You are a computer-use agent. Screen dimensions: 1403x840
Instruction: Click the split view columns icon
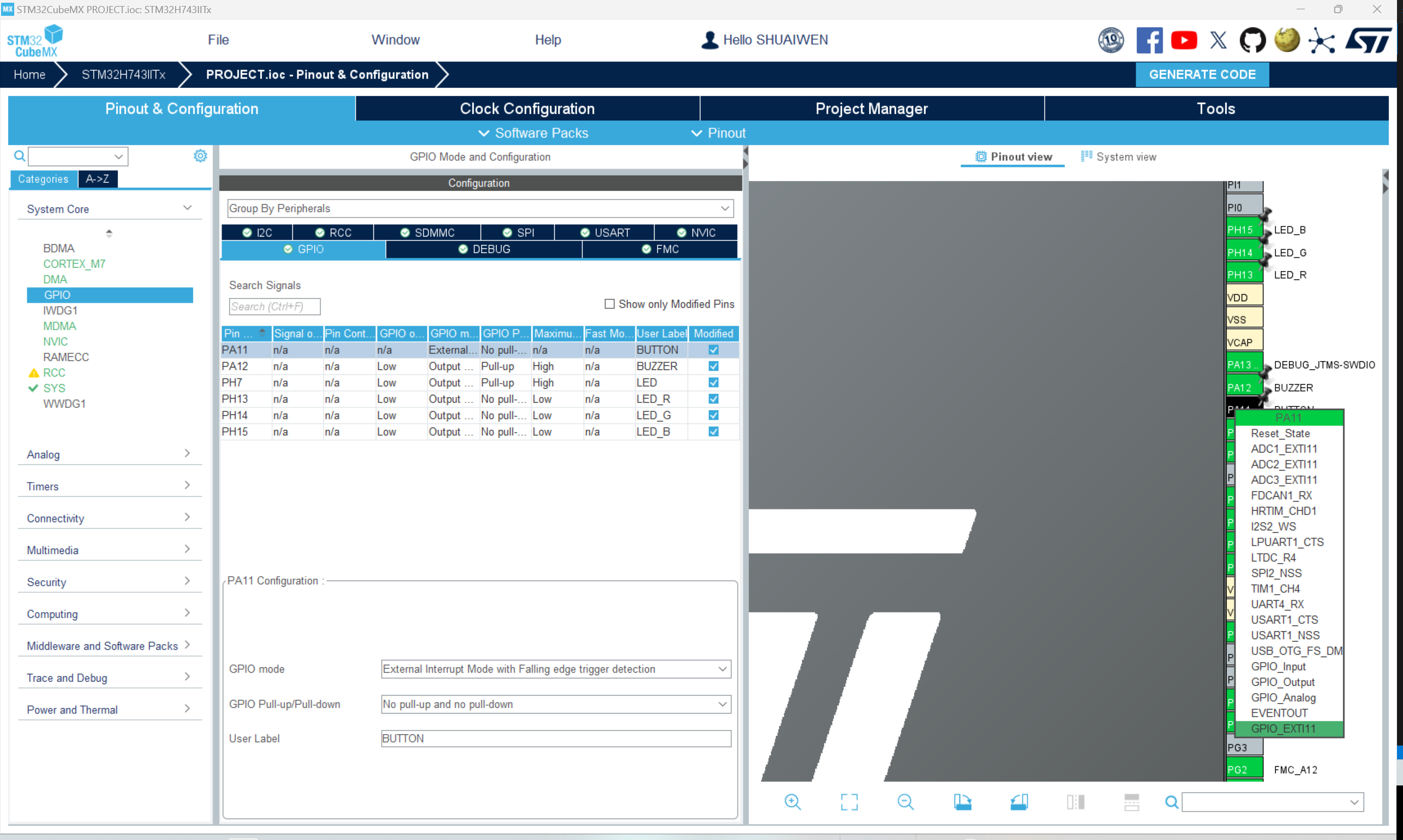pyautogui.click(x=1075, y=801)
